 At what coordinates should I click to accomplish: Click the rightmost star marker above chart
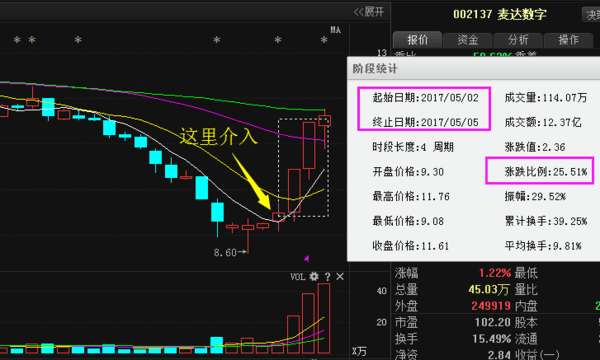pyautogui.click(x=324, y=39)
